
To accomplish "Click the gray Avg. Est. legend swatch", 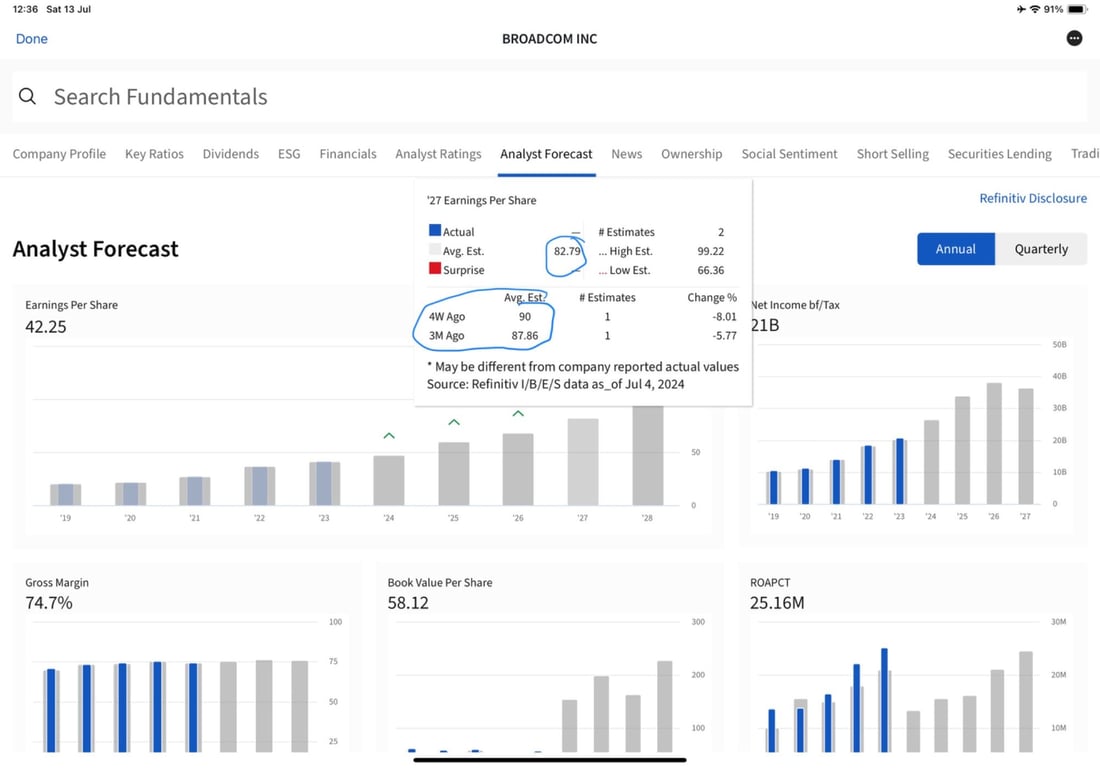I will tap(435, 249).
